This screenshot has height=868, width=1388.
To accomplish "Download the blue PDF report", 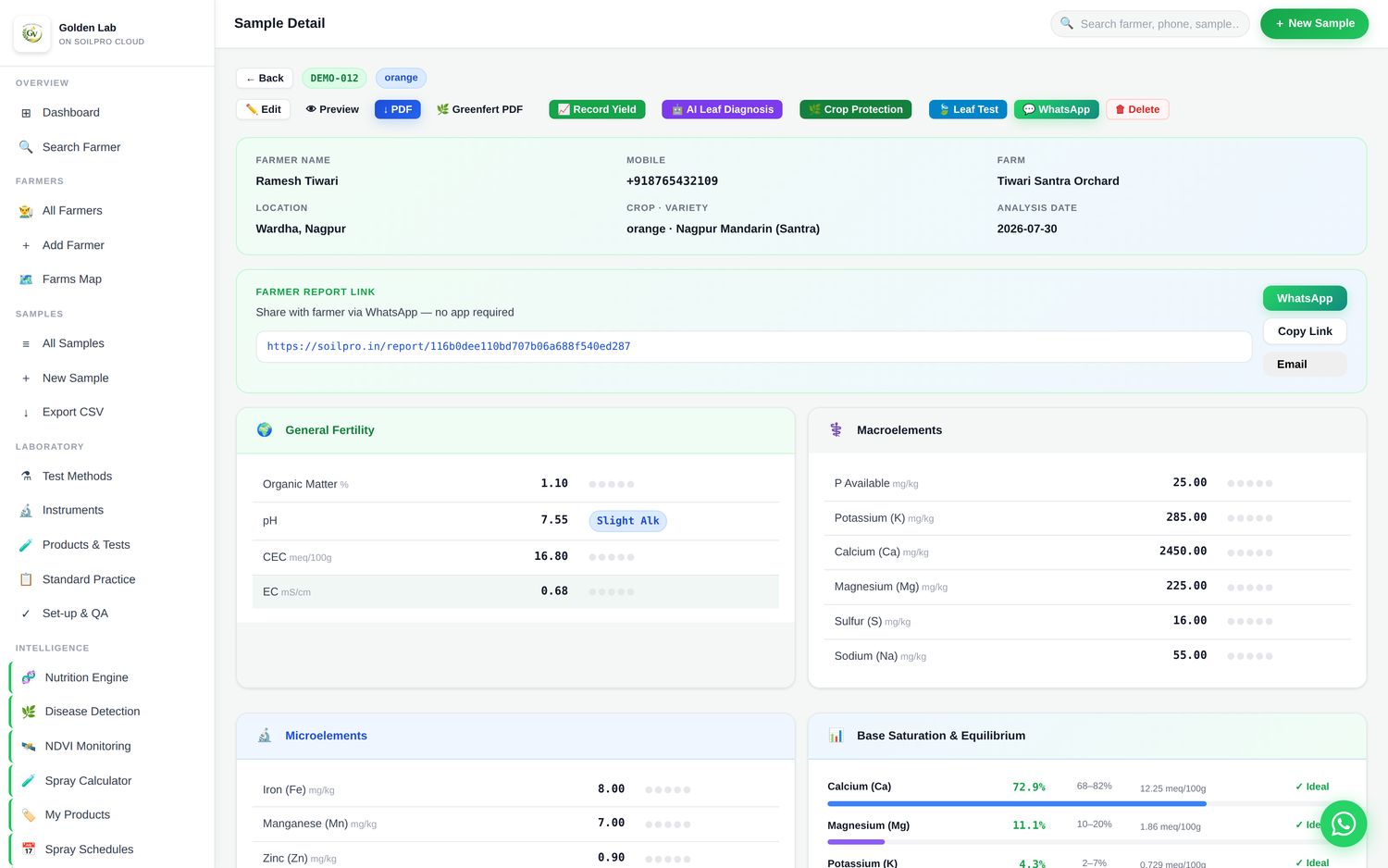I will (398, 109).
